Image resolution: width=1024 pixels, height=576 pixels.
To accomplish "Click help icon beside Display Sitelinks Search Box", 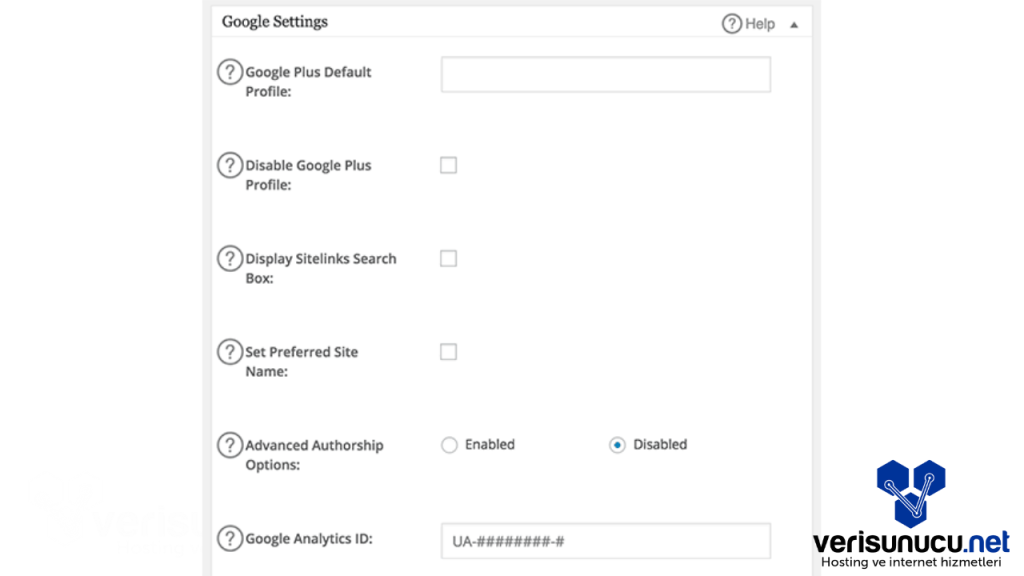I will click(230, 258).
